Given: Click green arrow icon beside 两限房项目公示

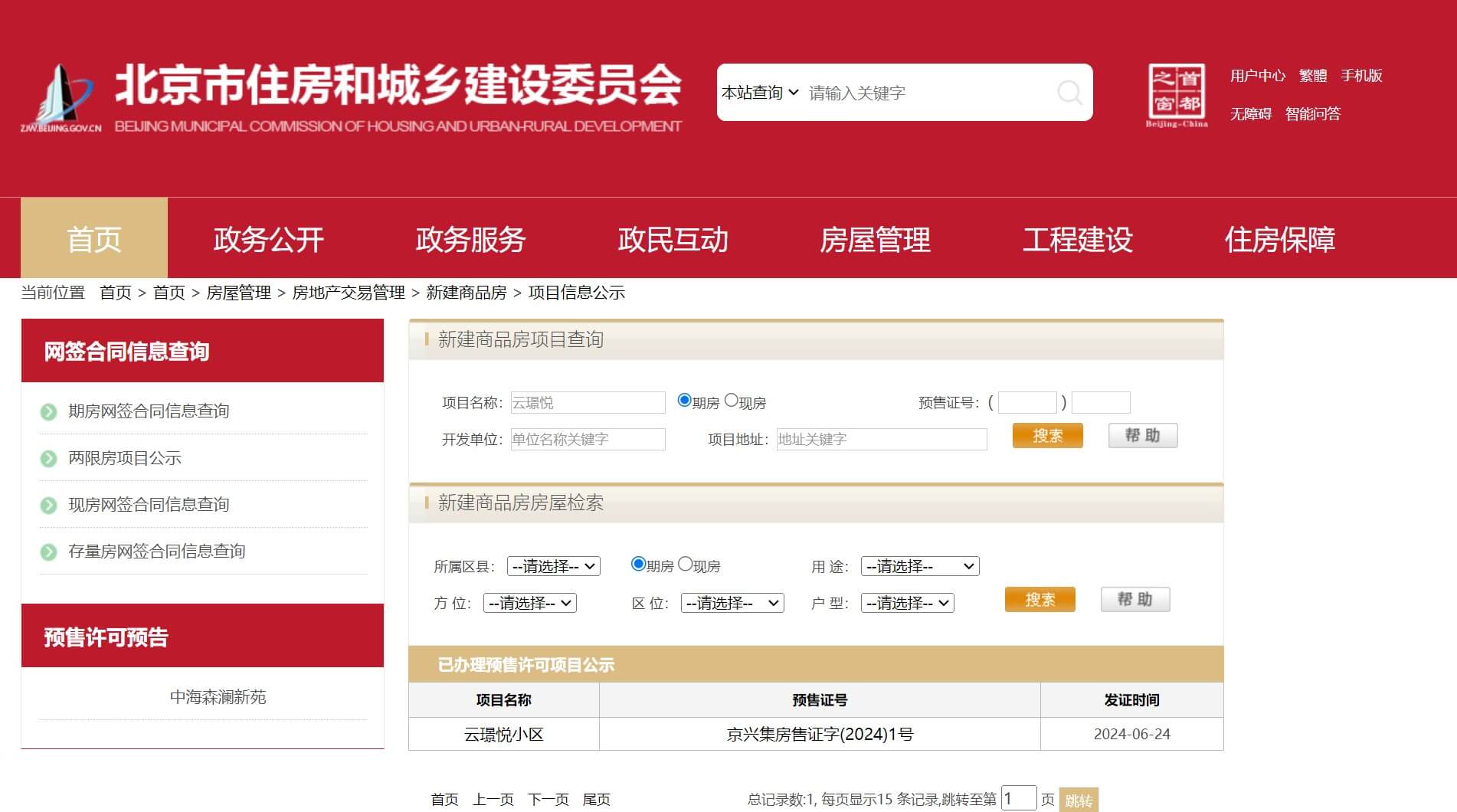Looking at the screenshot, I should pyautogui.click(x=48, y=459).
